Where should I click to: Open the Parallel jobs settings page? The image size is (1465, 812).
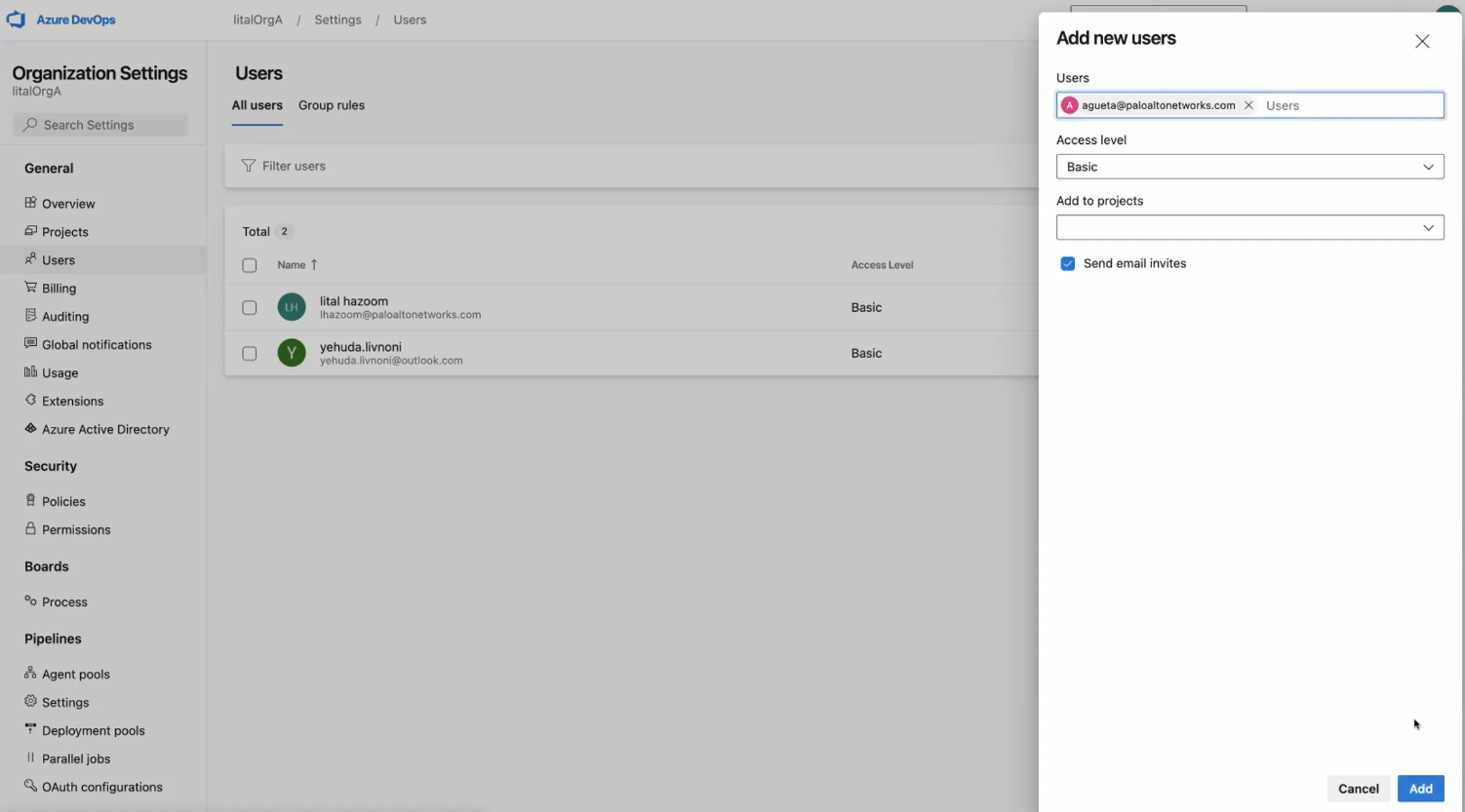[x=76, y=759]
